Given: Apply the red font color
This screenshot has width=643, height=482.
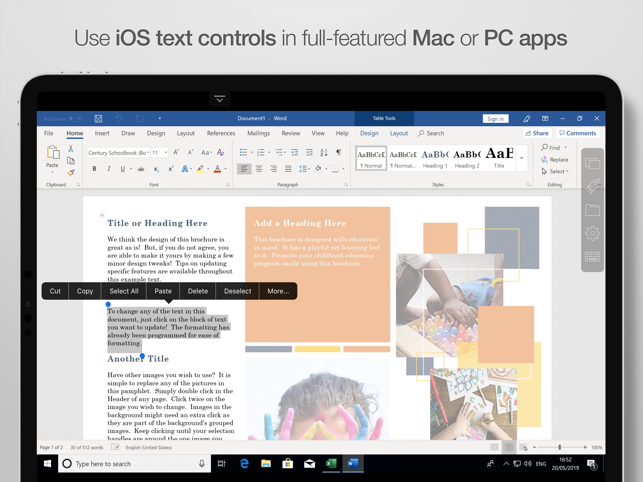Looking at the screenshot, I should point(217,169).
